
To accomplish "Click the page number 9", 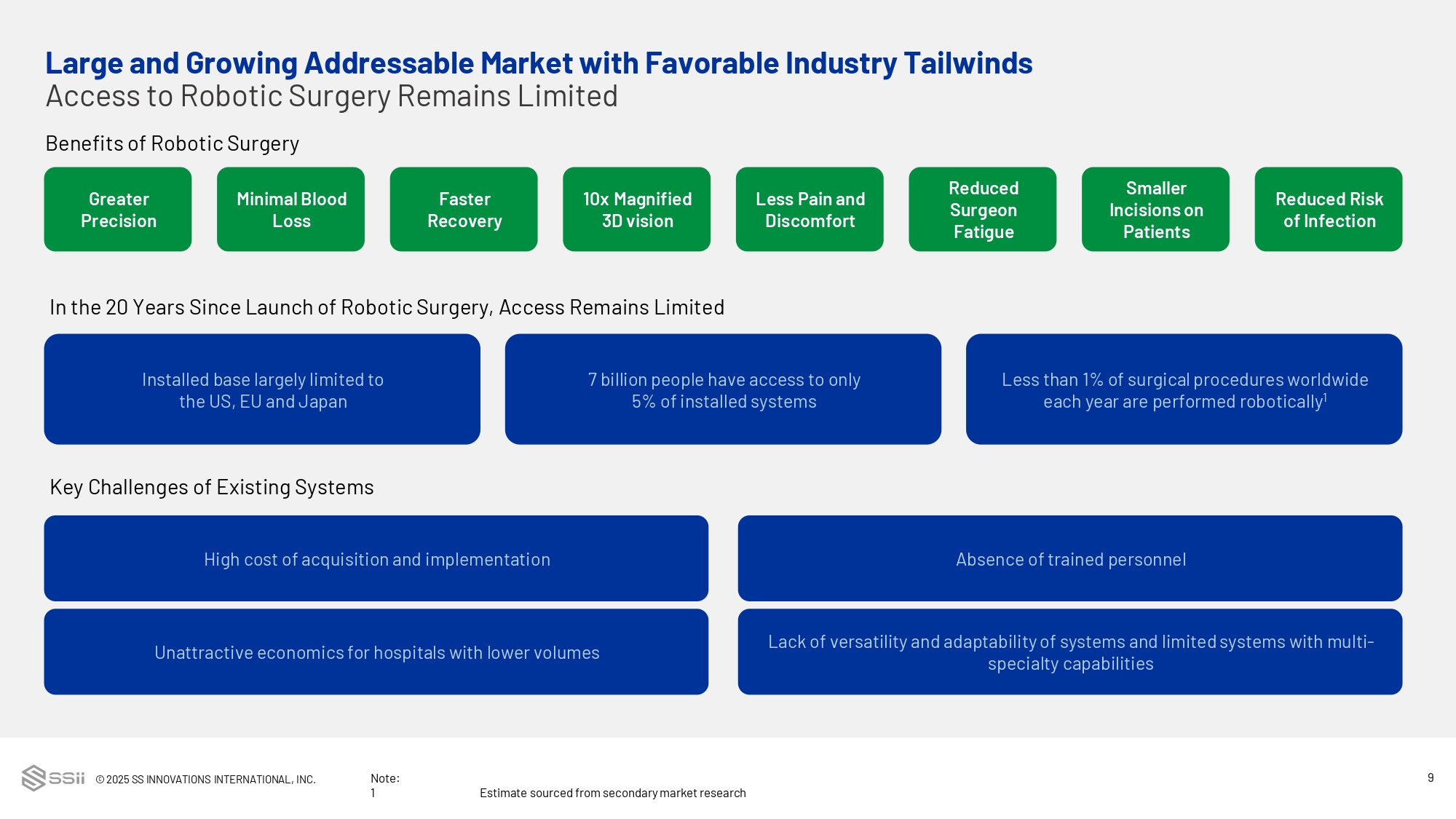I will (1430, 778).
